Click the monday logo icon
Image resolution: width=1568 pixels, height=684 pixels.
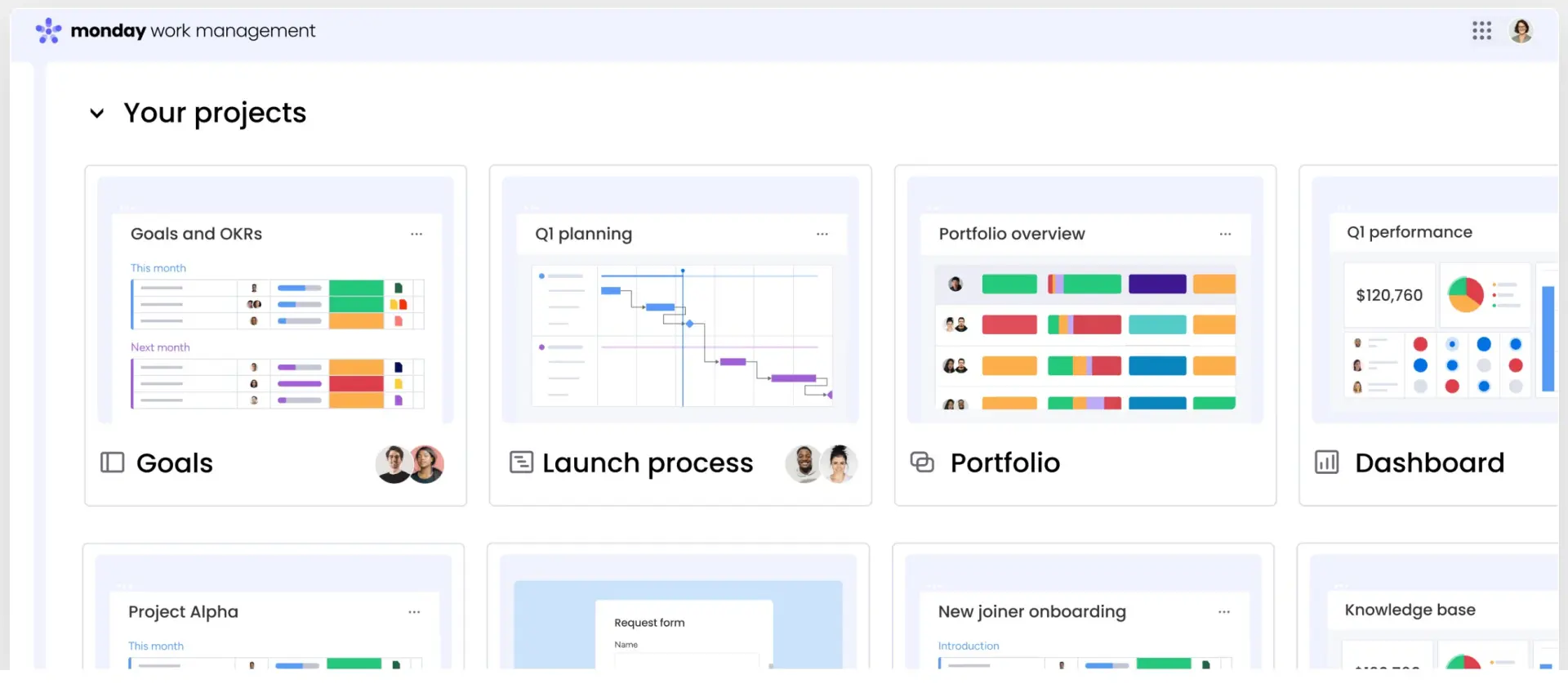49,31
